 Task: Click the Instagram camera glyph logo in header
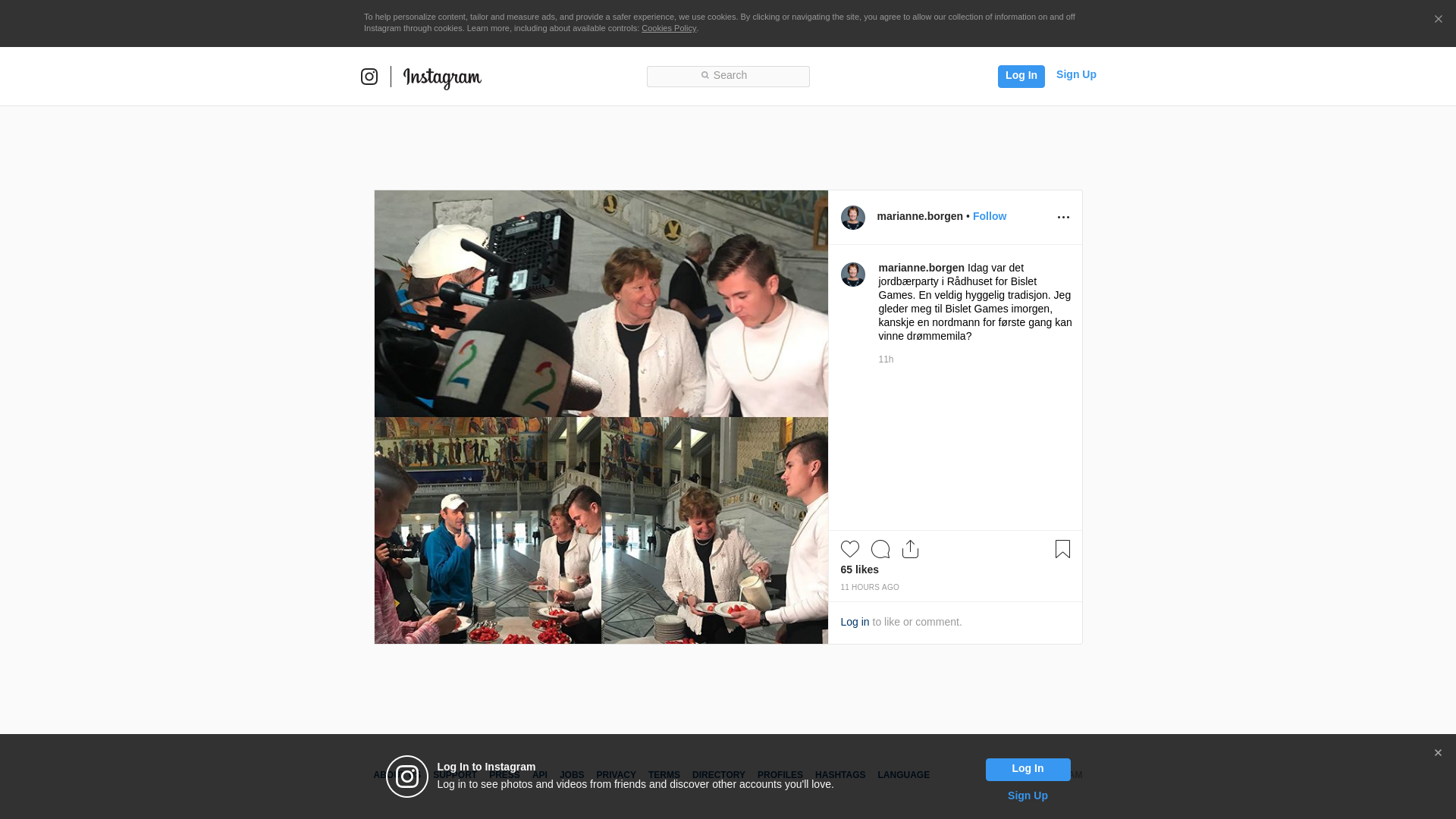pyautogui.click(x=369, y=77)
